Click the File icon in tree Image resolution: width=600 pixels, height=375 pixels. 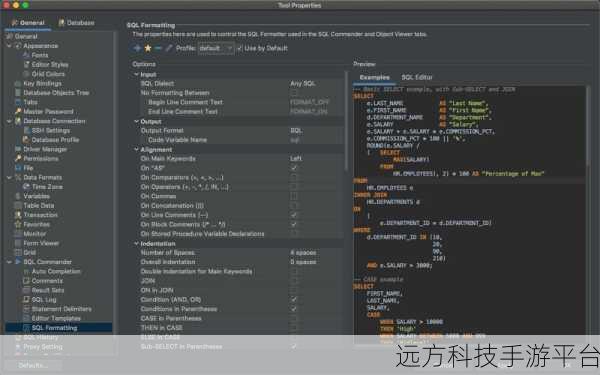[18, 168]
